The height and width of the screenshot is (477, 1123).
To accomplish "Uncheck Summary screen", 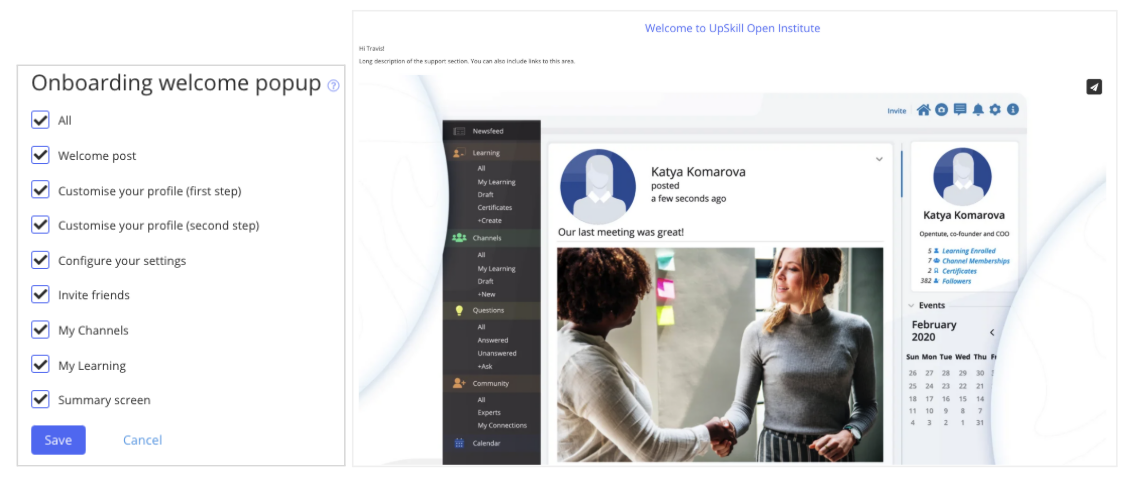I will coord(40,399).
